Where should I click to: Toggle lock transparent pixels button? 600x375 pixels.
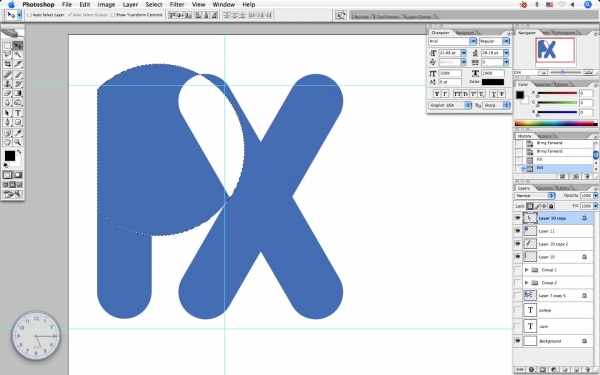pyautogui.click(x=530, y=206)
